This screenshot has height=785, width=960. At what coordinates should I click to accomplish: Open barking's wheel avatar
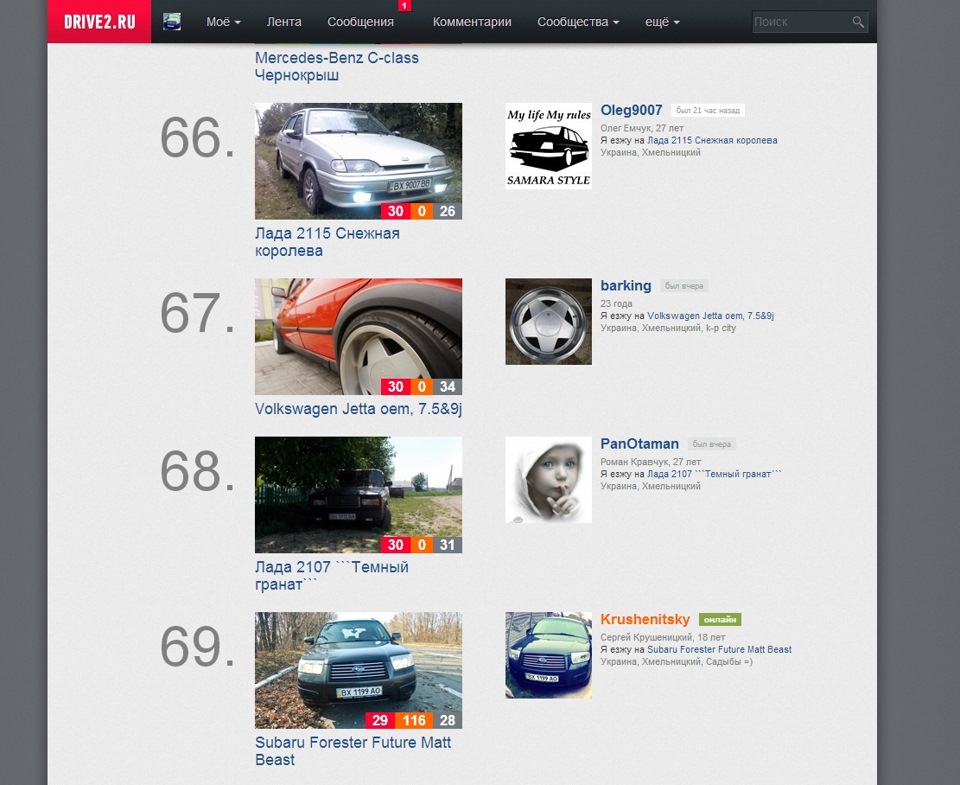tap(549, 321)
